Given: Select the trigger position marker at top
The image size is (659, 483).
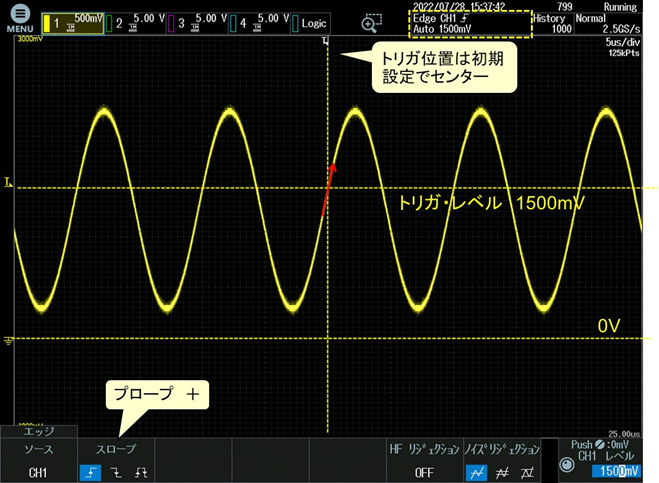Looking at the screenshot, I should click(326, 41).
